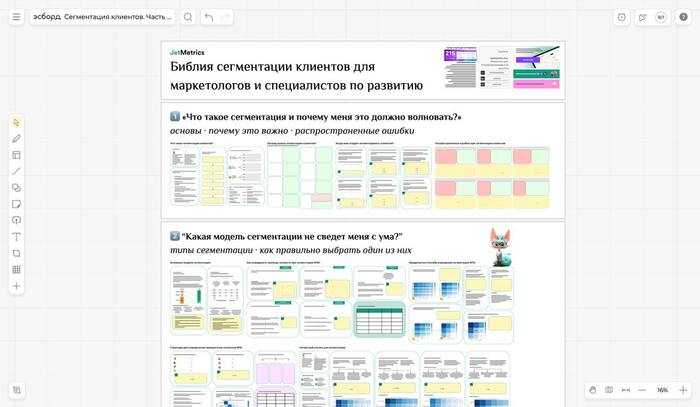Open the timer icon at top right
Viewport: 700px width, 407px height.
point(621,17)
